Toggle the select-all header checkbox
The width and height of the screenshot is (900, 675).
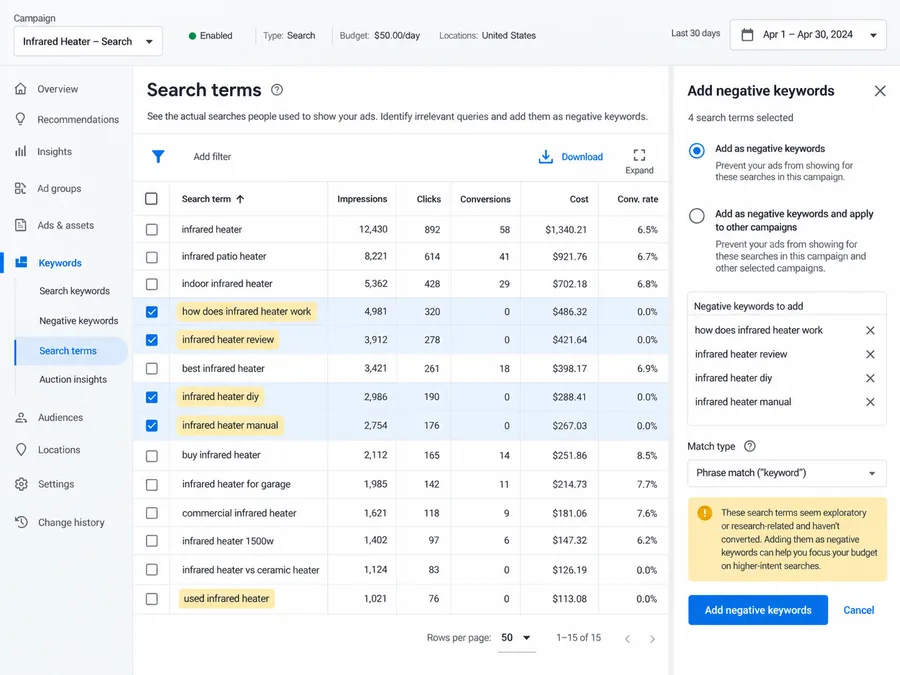(152, 199)
